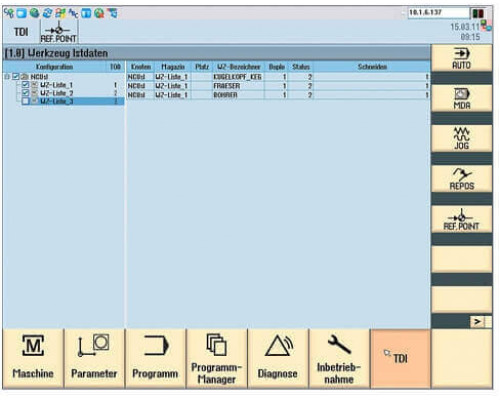Click the folder icon beside the NCU node
This screenshot has height=400, width=500.
25,77
